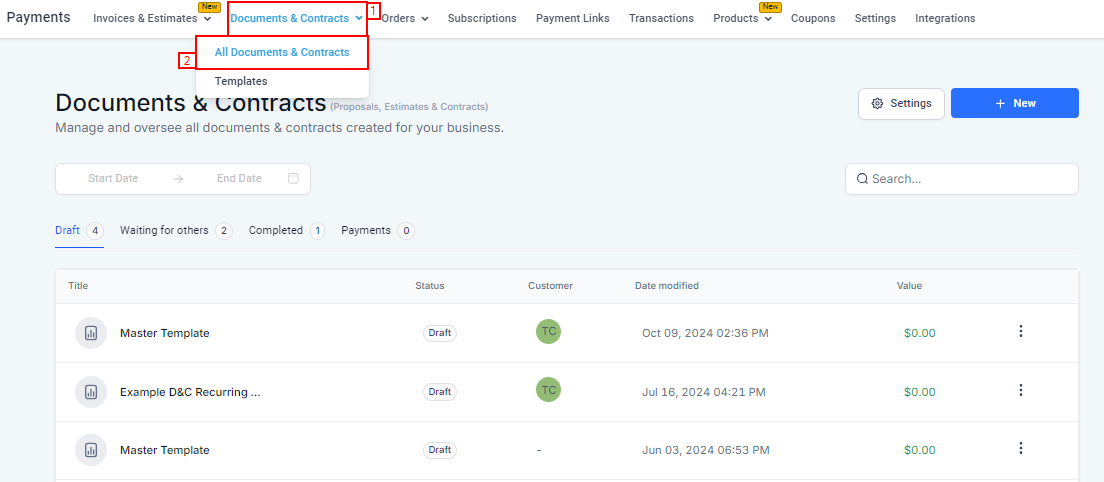Open document icon for Jun 03 Master Template
1104x482 pixels.
click(91, 450)
